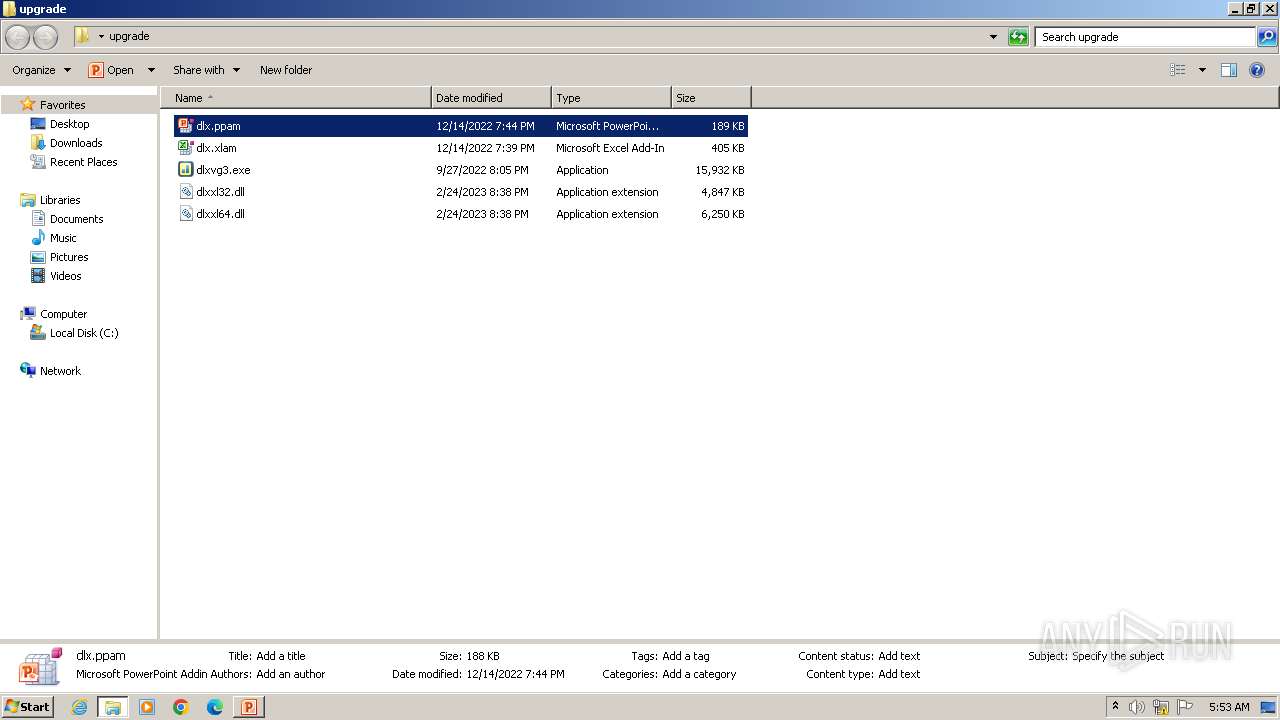
Task: Sort by the Type column header
Action: [x=611, y=98]
